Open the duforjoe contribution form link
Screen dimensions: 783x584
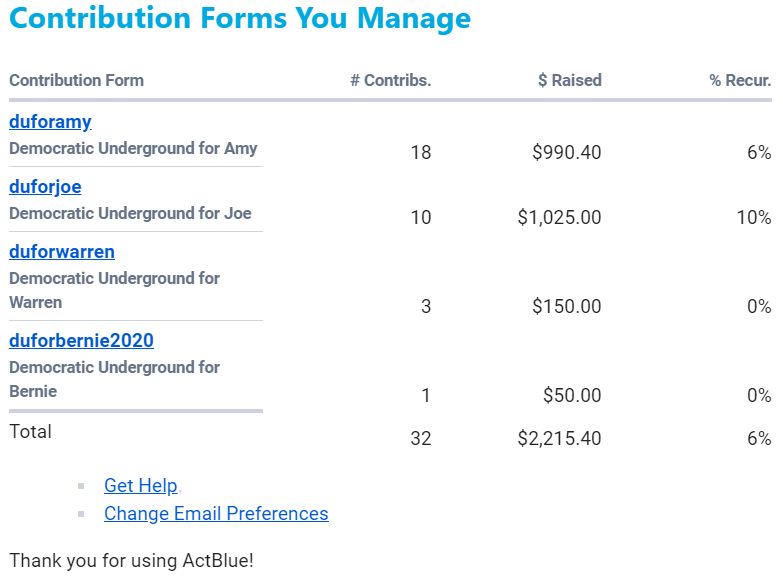(x=45, y=187)
